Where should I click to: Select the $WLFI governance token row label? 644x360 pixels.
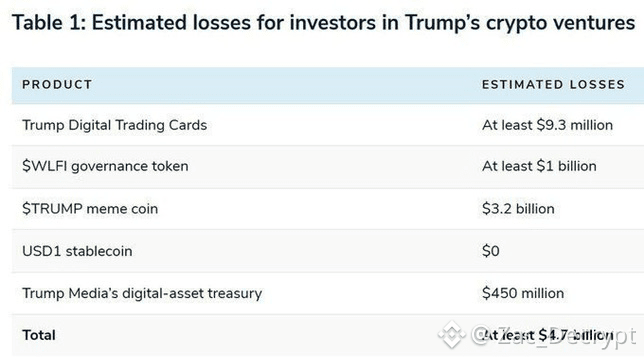coord(105,166)
